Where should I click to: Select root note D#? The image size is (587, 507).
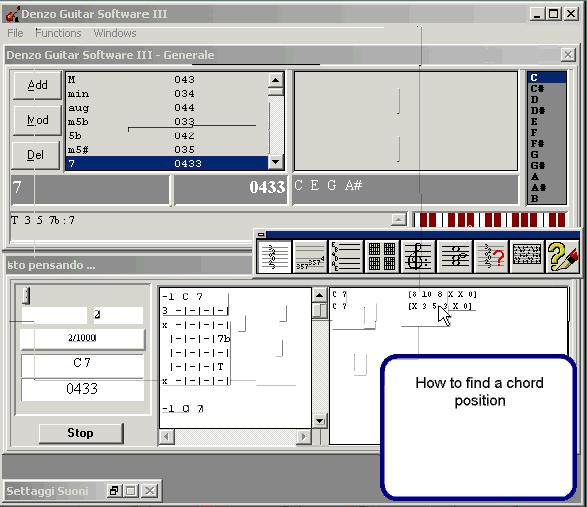(x=546, y=110)
